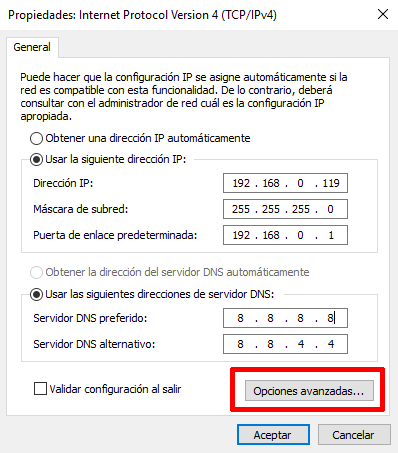This screenshot has width=398, height=453.
Task: Close the TCP/IPv4 properties dialog
Action: pyautogui.click(x=383, y=14)
